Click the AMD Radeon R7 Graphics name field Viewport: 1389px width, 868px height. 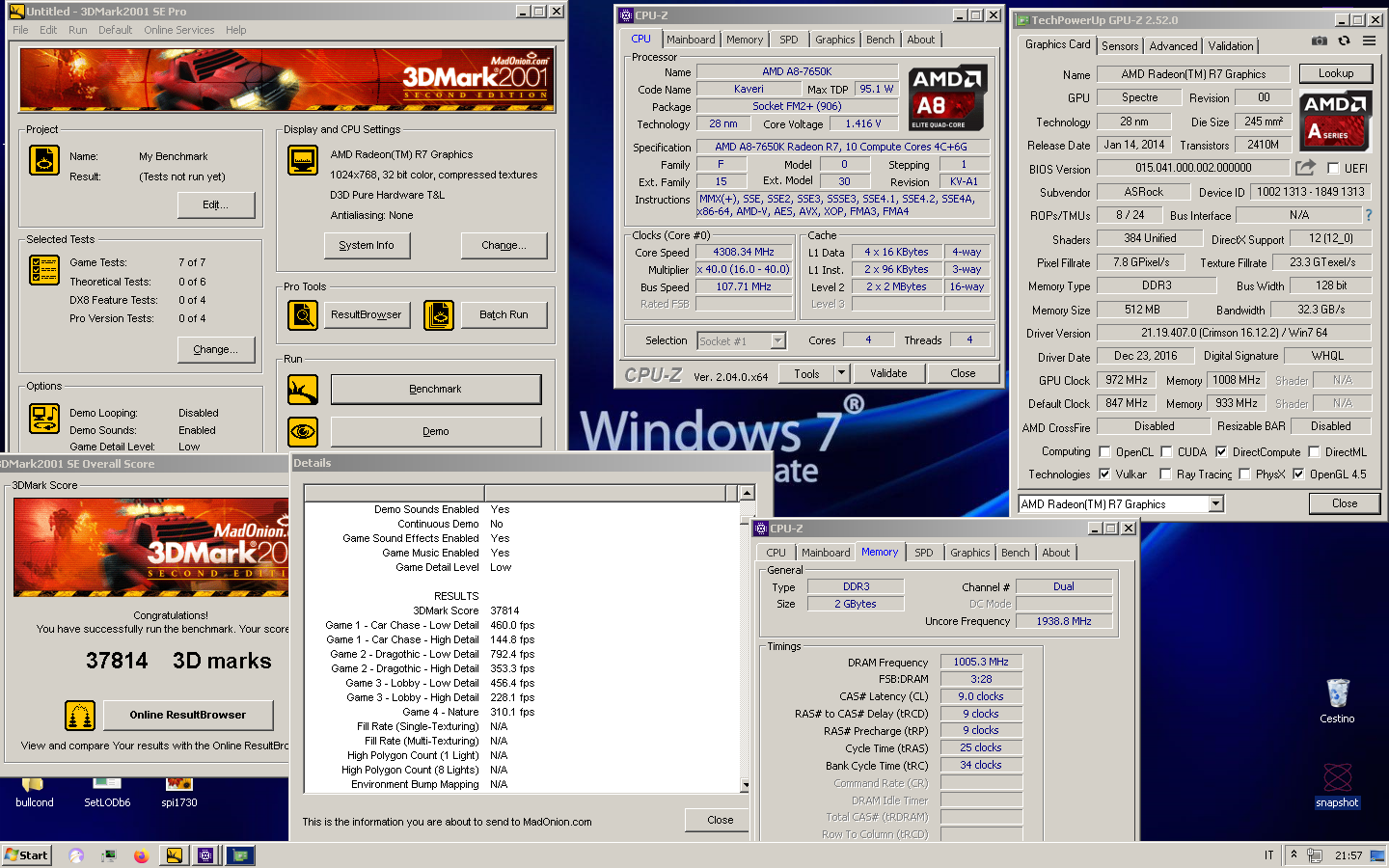click(1193, 74)
